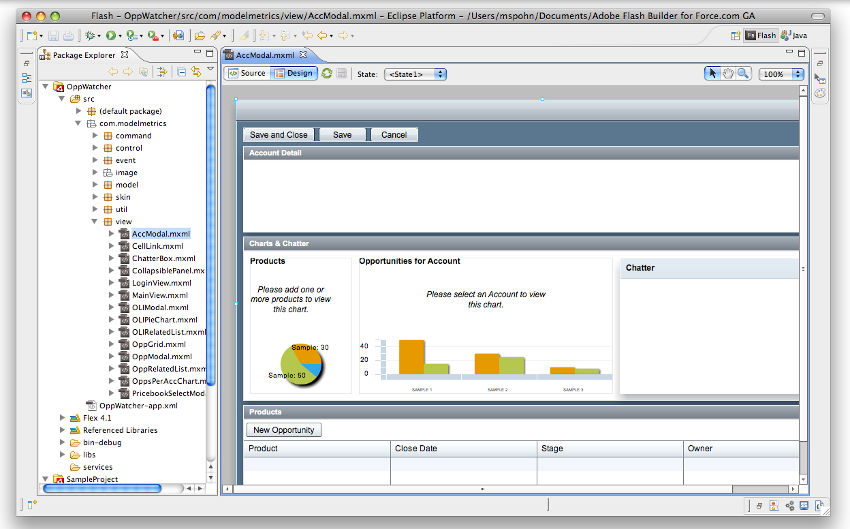The width and height of the screenshot is (850, 529).
Task: Click the Profile run icon
Action: pyautogui.click(x=132, y=36)
